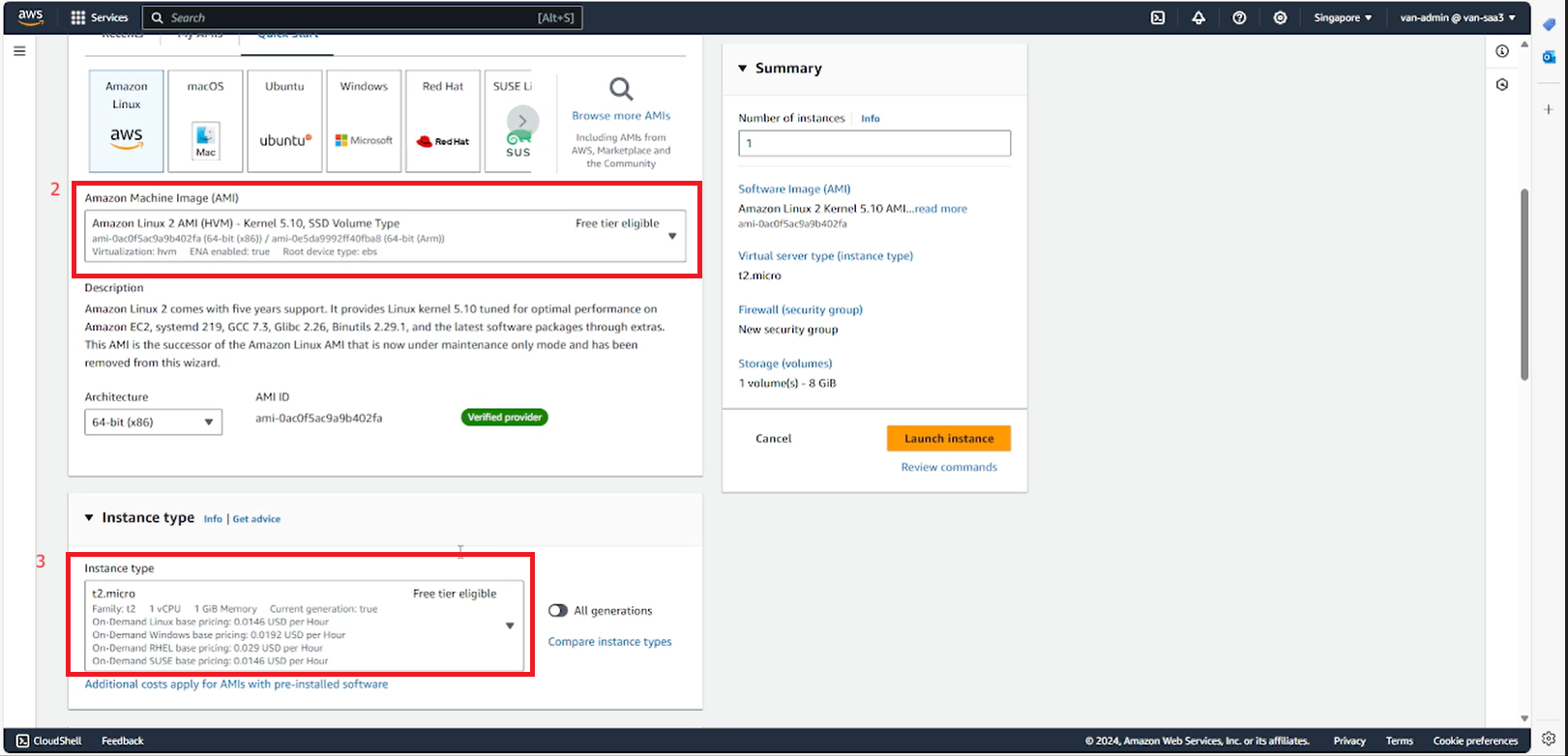This screenshot has width=1568, height=756.
Task: Toggle All generations switch
Action: tap(558, 610)
